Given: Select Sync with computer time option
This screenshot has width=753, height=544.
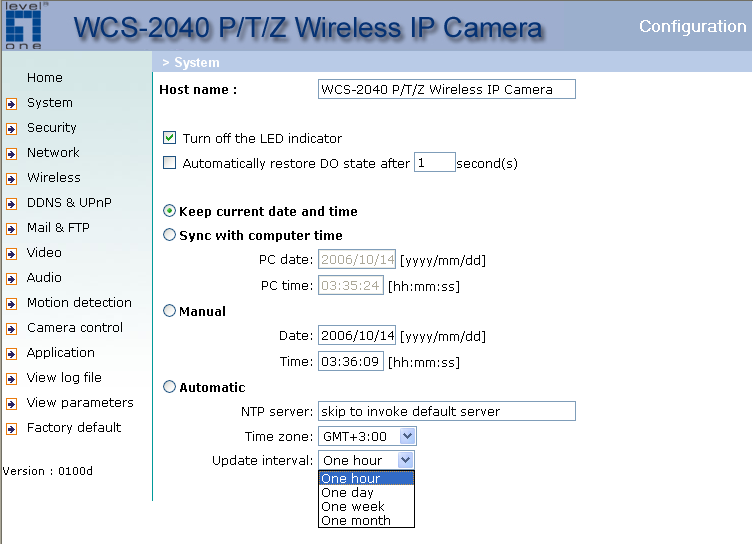Looking at the screenshot, I should (169, 236).
